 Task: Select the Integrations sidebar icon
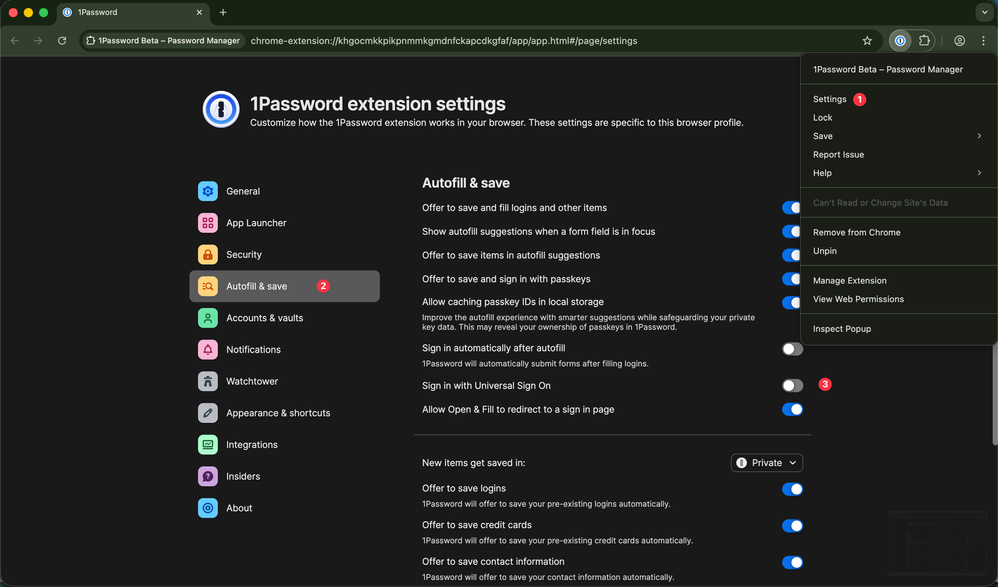coord(208,445)
